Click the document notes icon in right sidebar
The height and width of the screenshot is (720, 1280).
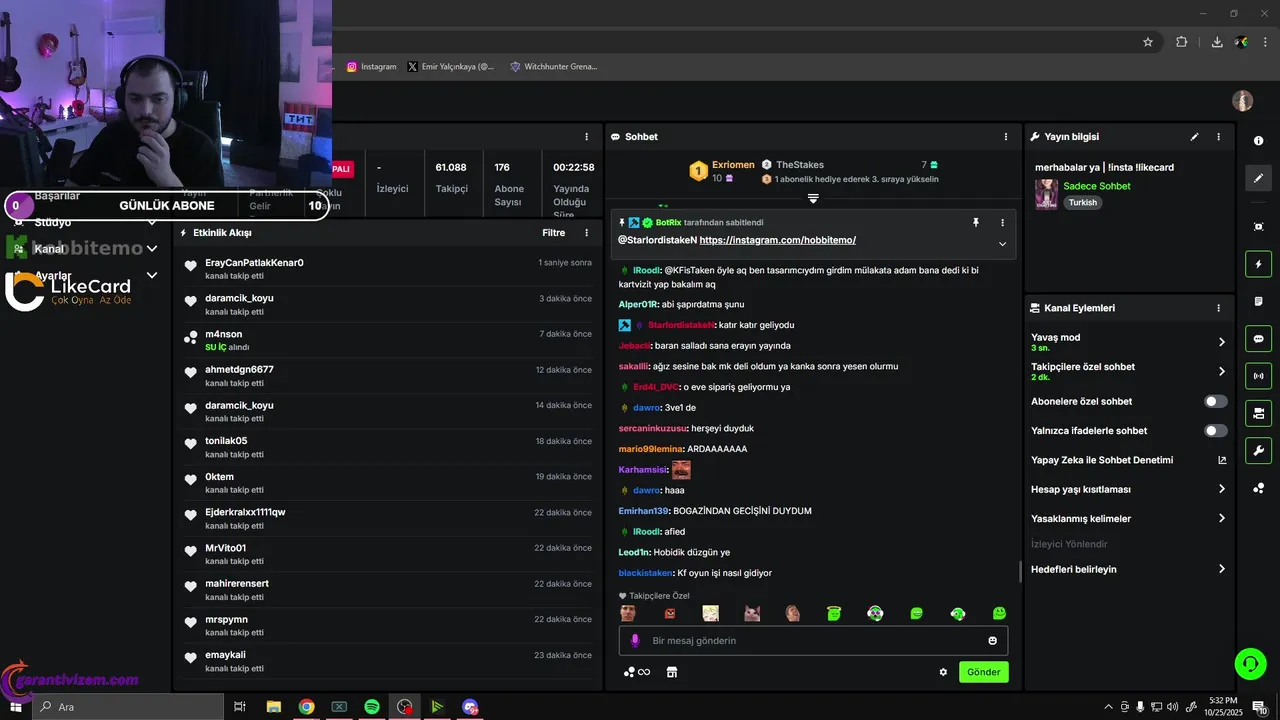click(x=1258, y=301)
